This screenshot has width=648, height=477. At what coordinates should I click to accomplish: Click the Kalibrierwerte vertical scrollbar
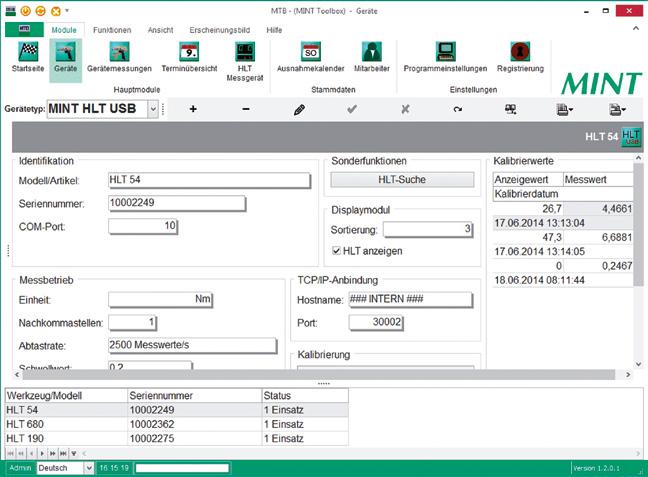coord(638,224)
